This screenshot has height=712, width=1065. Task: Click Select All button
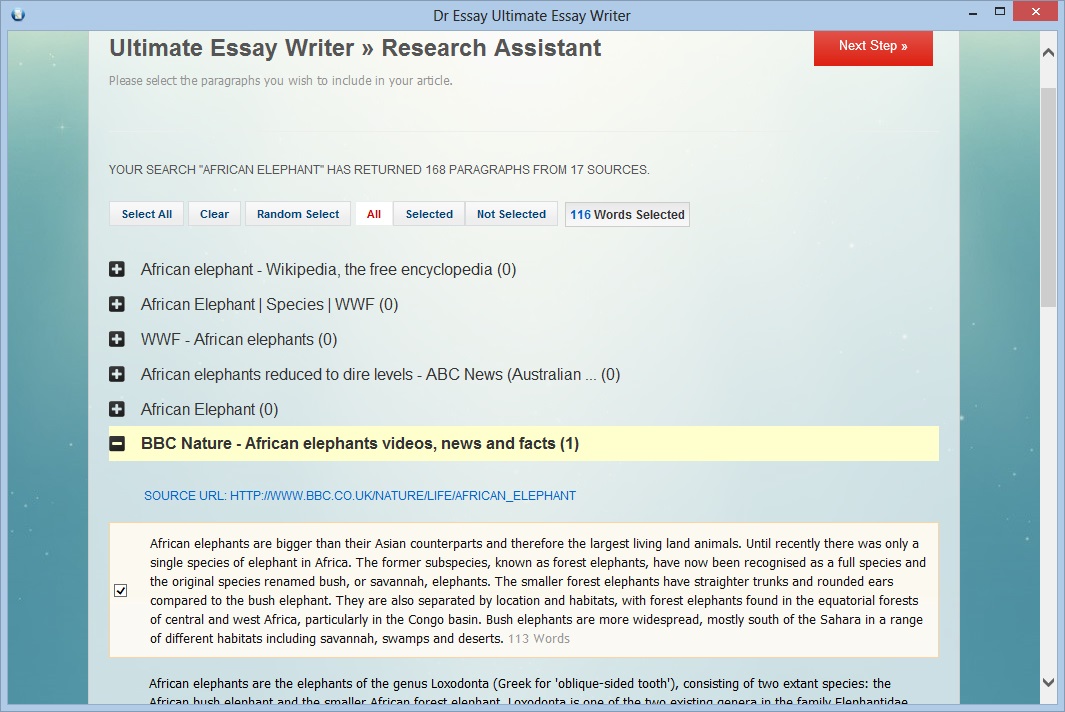click(147, 214)
